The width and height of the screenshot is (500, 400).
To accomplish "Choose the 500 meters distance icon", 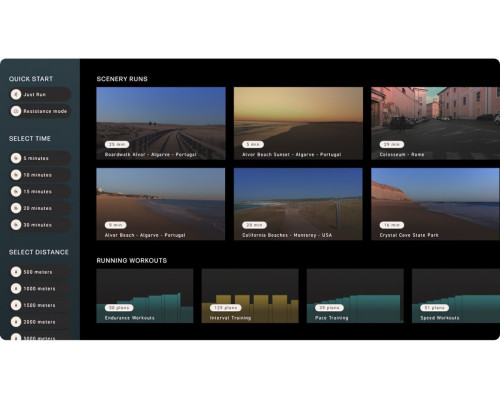I will click(x=16, y=272).
